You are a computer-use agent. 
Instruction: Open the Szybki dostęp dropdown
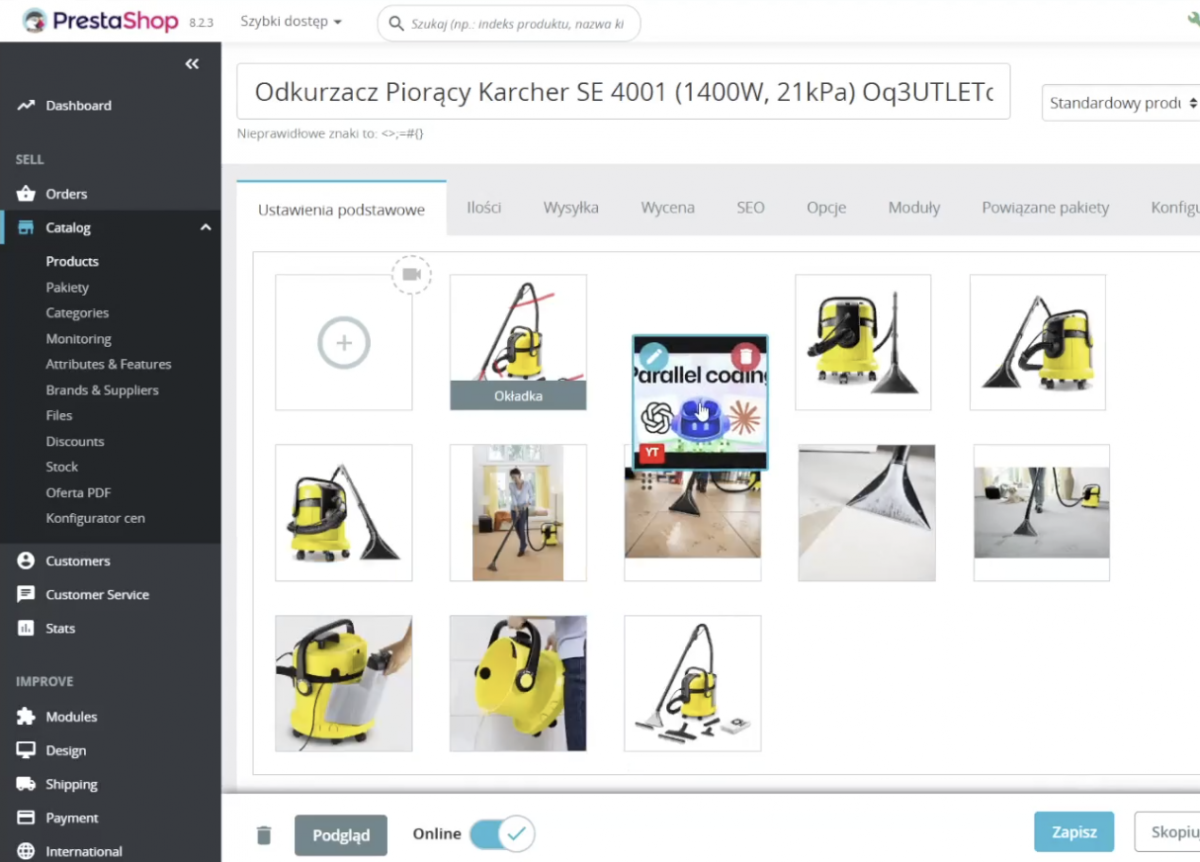point(291,22)
